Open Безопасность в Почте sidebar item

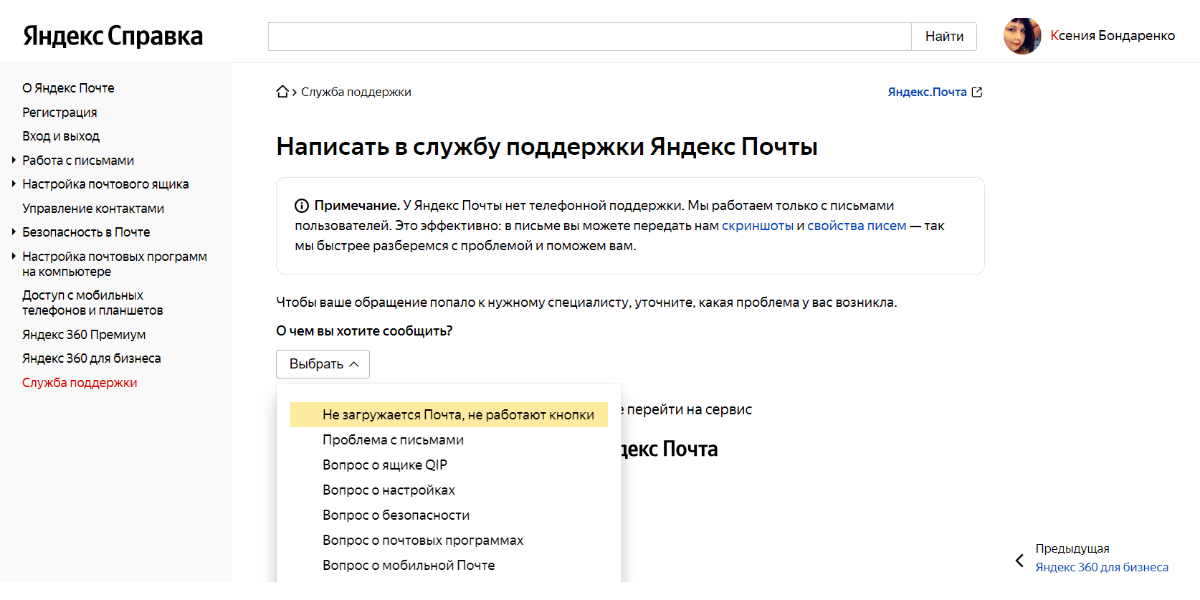pyautogui.click(x=86, y=232)
